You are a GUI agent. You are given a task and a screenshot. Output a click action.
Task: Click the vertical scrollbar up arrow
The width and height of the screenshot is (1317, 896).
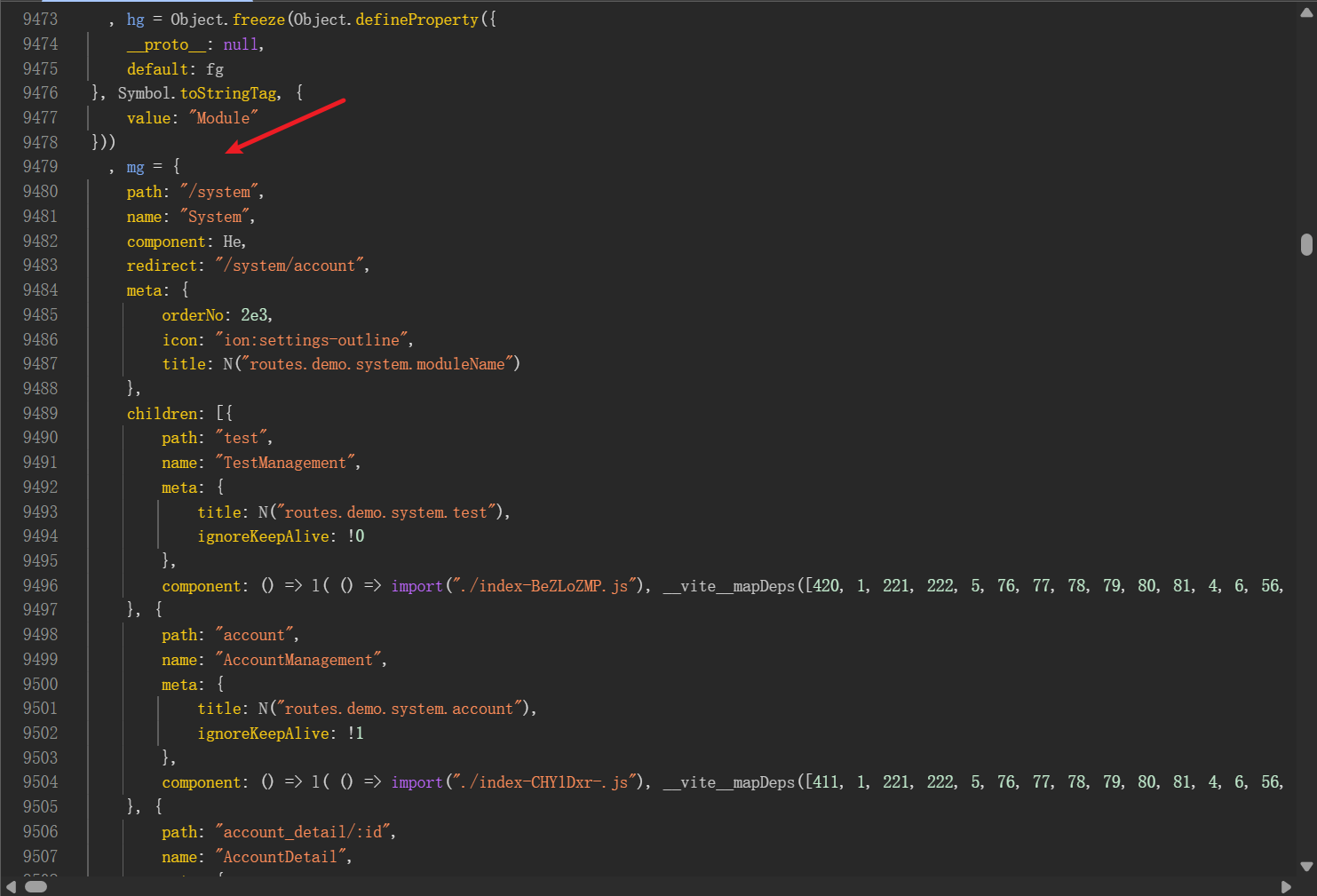click(x=1305, y=12)
